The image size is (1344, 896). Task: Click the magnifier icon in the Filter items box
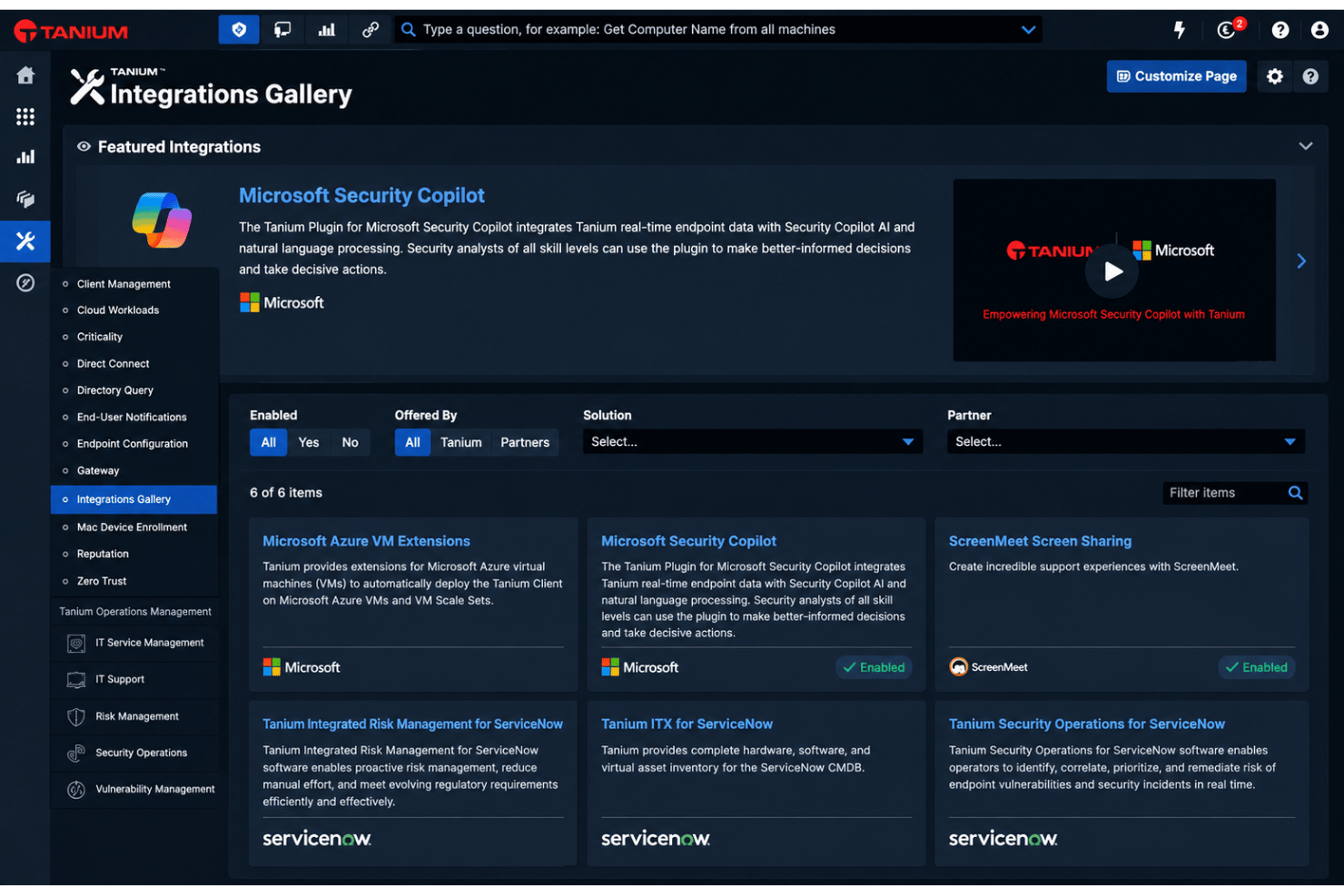click(1296, 493)
